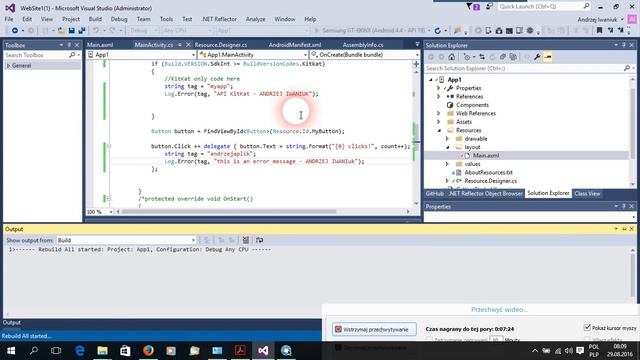The width and height of the screenshot is (640, 360).
Task: Toggle auto-hide pin on Toolbox panel
Action: tap(69, 45)
